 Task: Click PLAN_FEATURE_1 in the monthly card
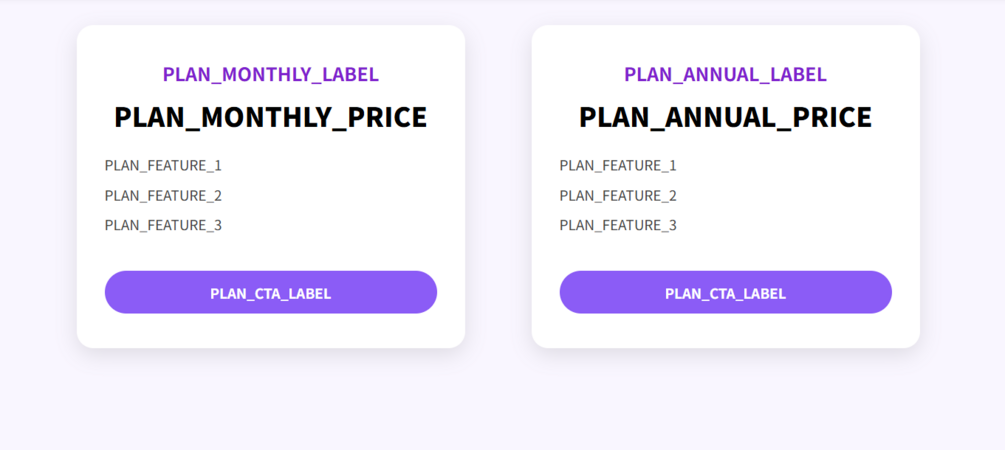pyautogui.click(x=163, y=165)
